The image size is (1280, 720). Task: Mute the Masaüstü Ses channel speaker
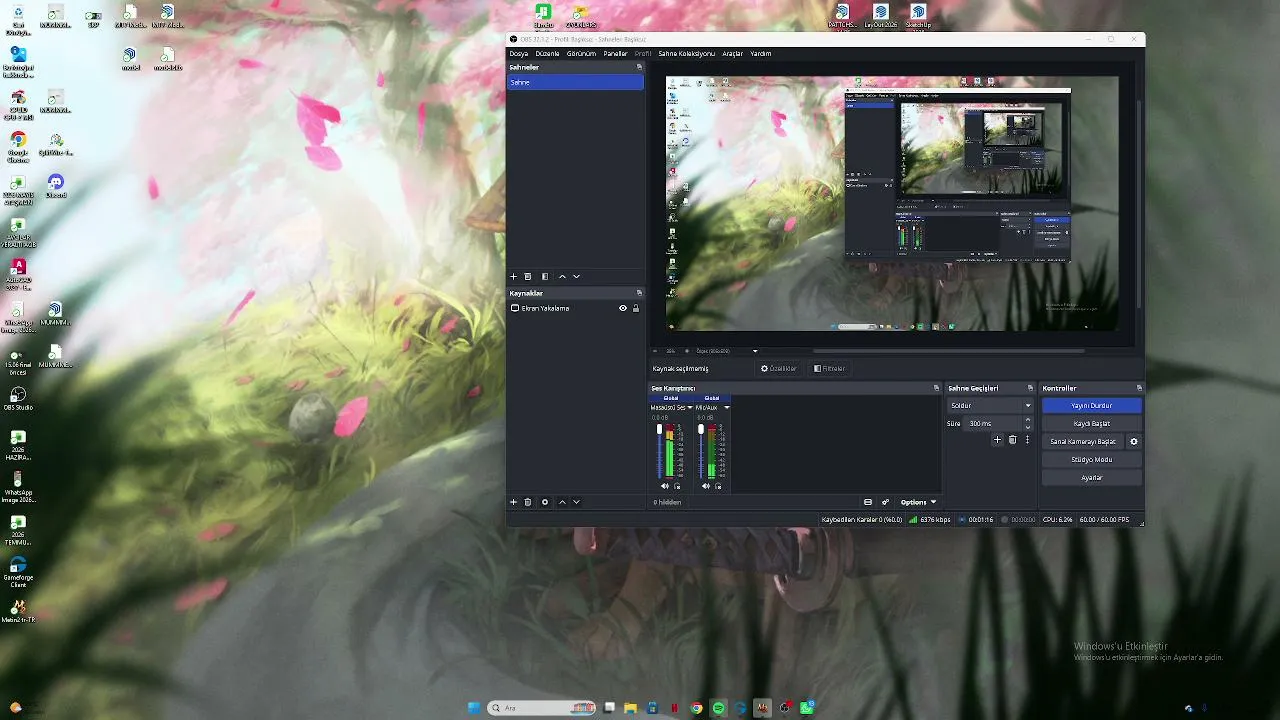(x=665, y=486)
